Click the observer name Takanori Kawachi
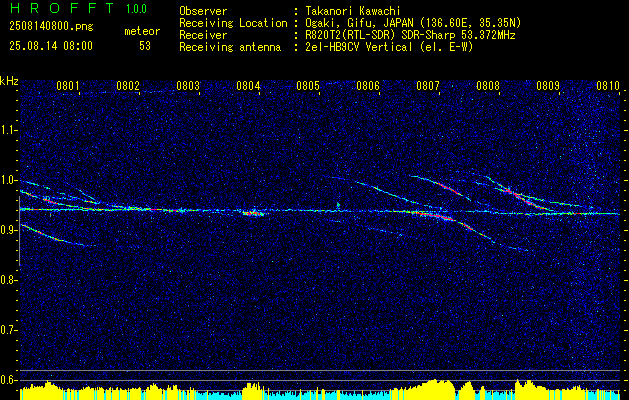Screen dimensions: 629x400 pyautogui.click(x=353, y=11)
